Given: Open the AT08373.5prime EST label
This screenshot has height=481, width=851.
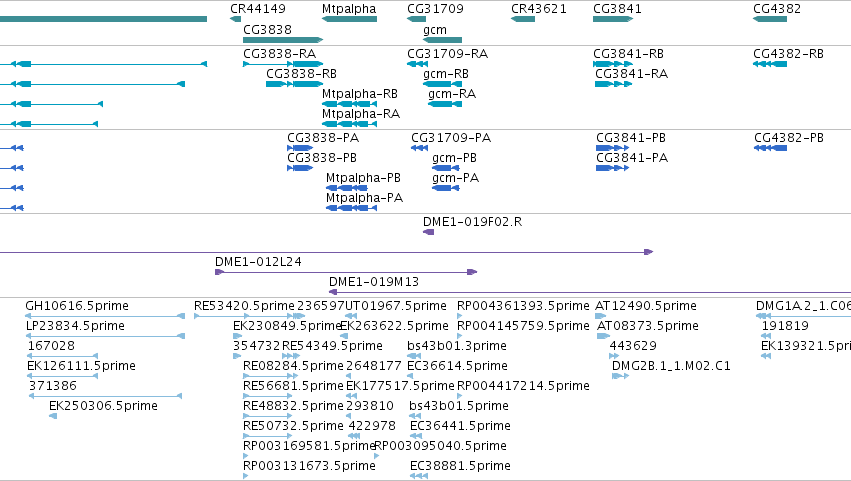Looking at the screenshot, I should (x=647, y=326).
